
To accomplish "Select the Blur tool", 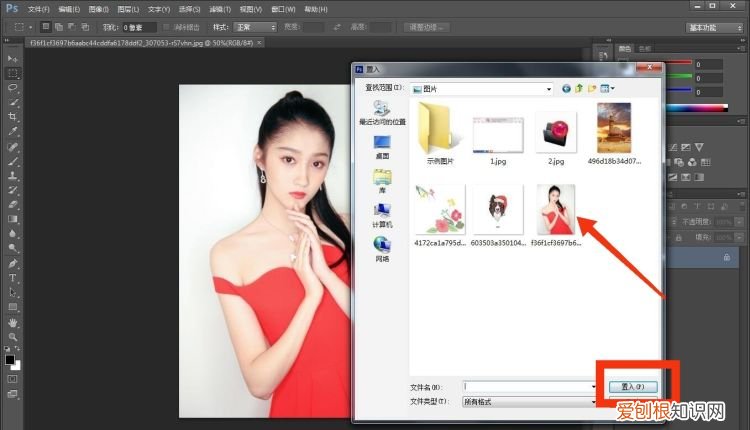I will click(x=12, y=233).
